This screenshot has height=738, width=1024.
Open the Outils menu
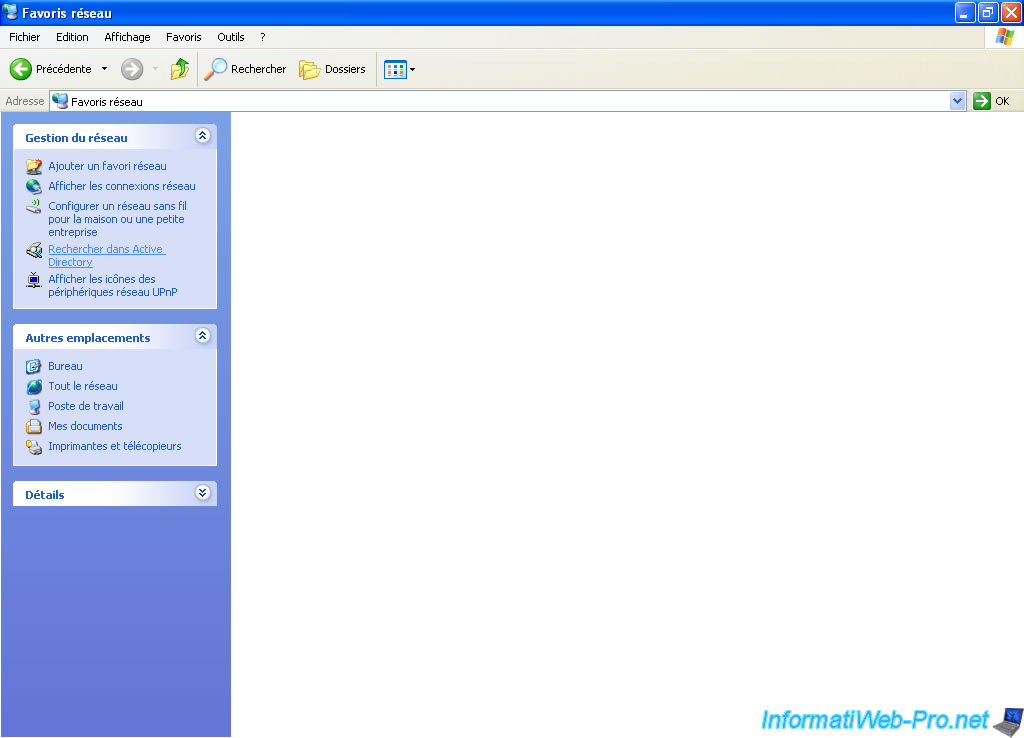(x=230, y=37)
